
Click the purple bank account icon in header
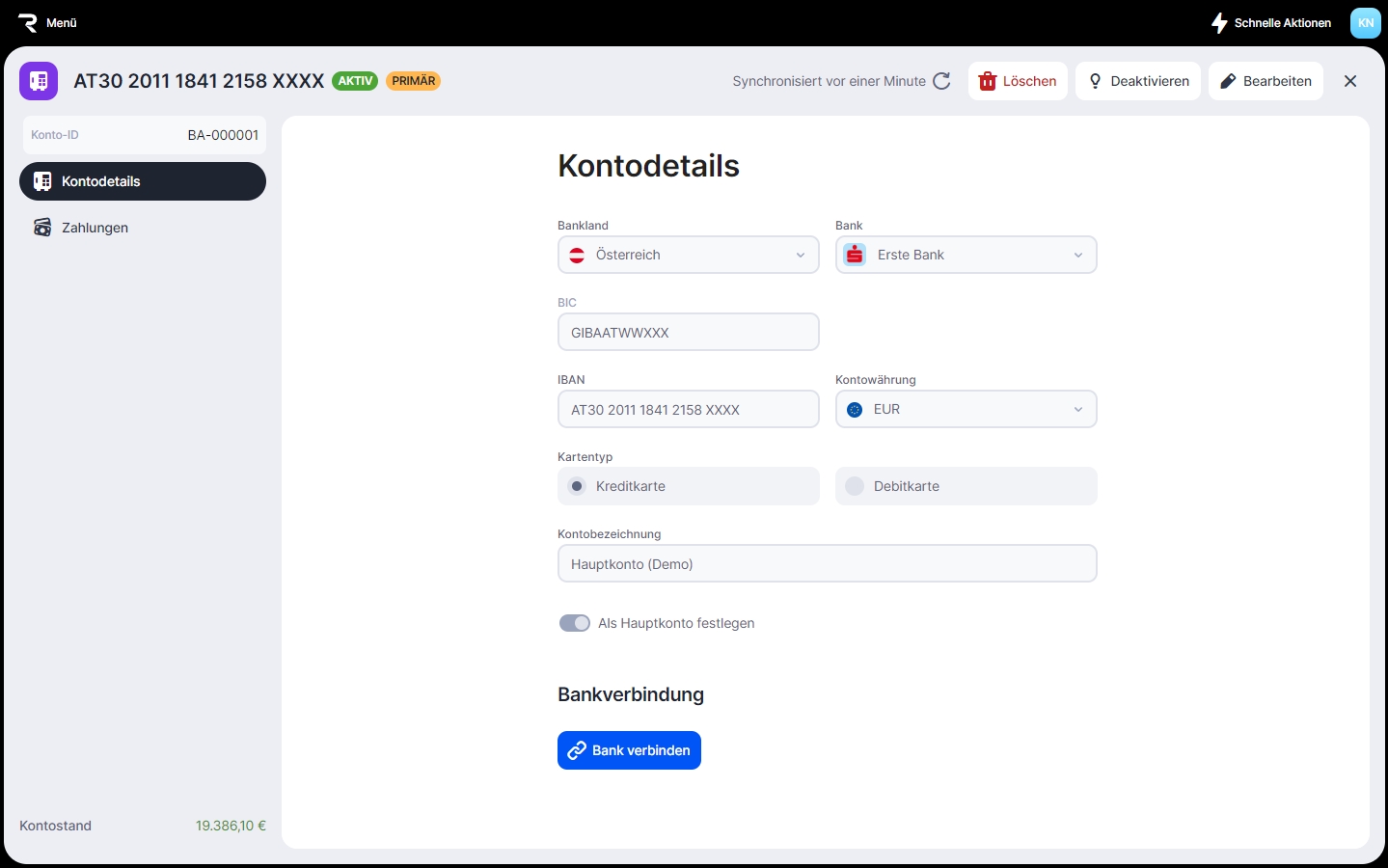click(x=39, y=81)
